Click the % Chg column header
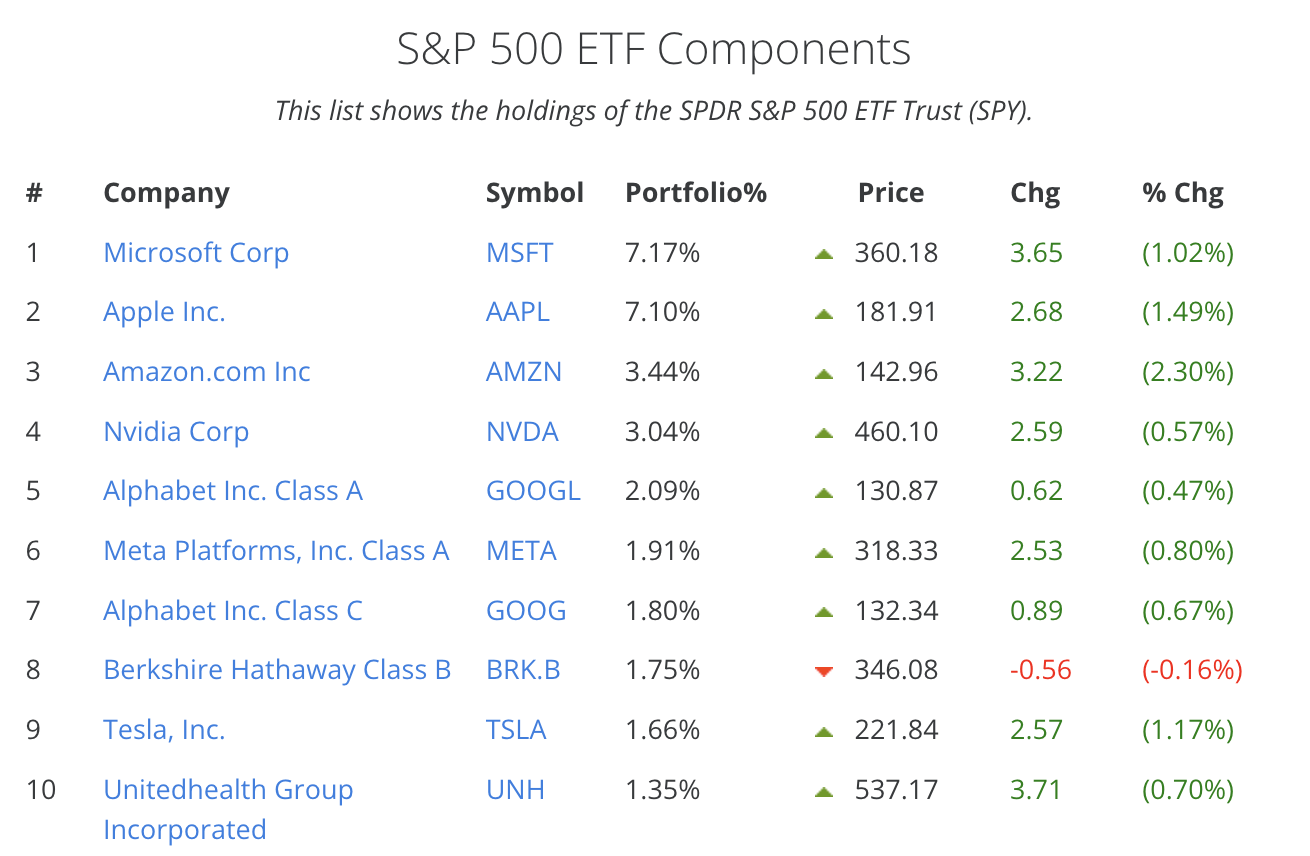This screenshot has height=856, width=1310. (x=1183, y=193)
